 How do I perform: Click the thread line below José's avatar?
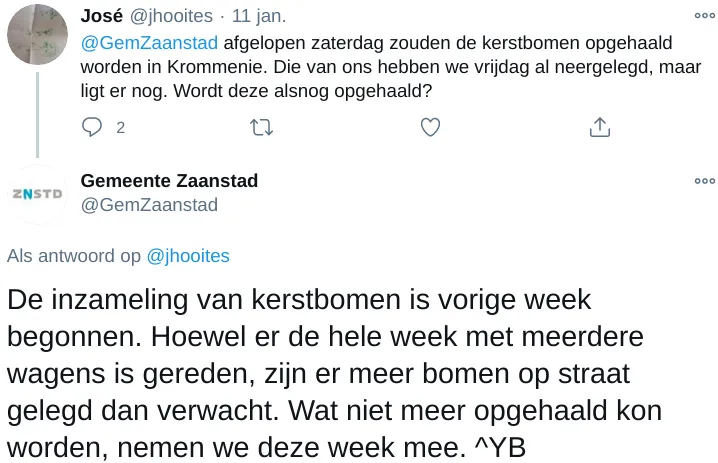37,110
